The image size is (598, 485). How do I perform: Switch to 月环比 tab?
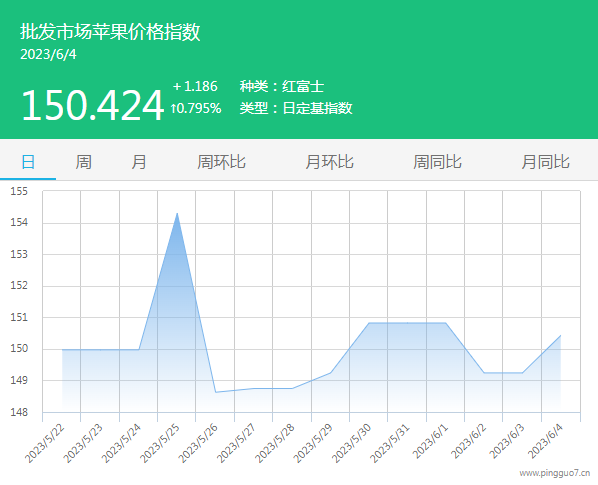point(330,162)
